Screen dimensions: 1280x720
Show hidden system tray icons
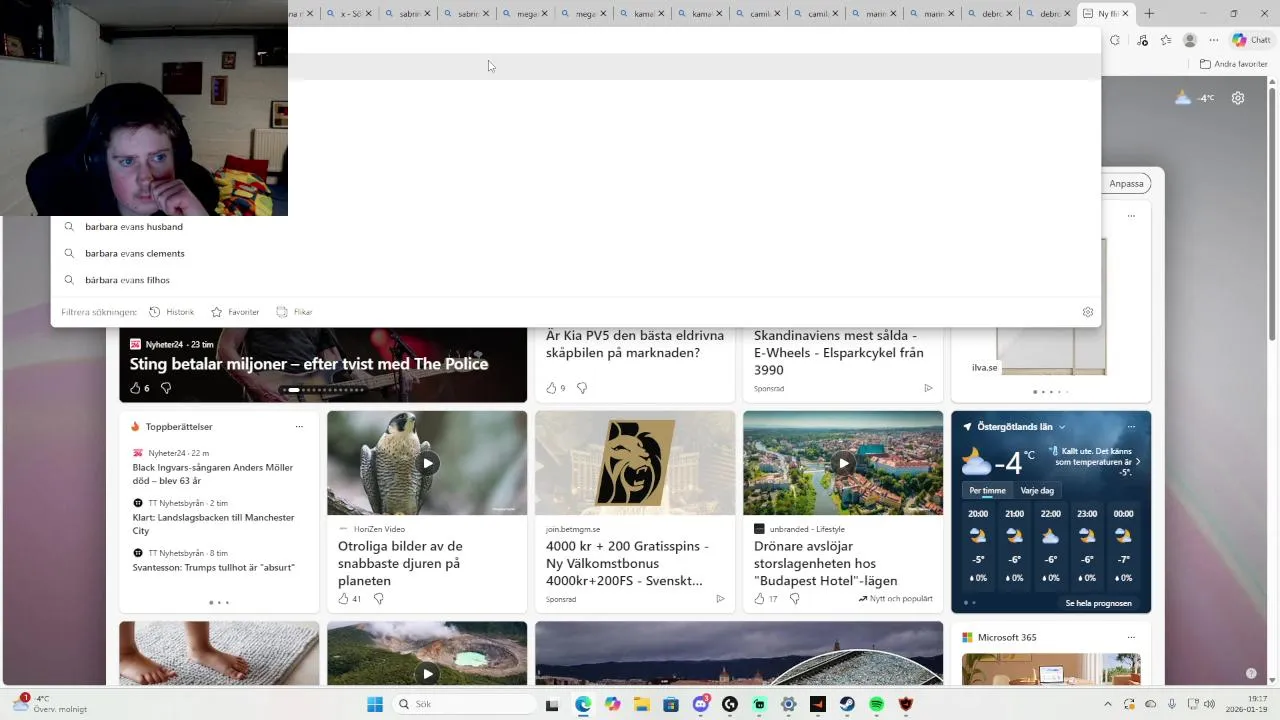tap(1107, 704)
